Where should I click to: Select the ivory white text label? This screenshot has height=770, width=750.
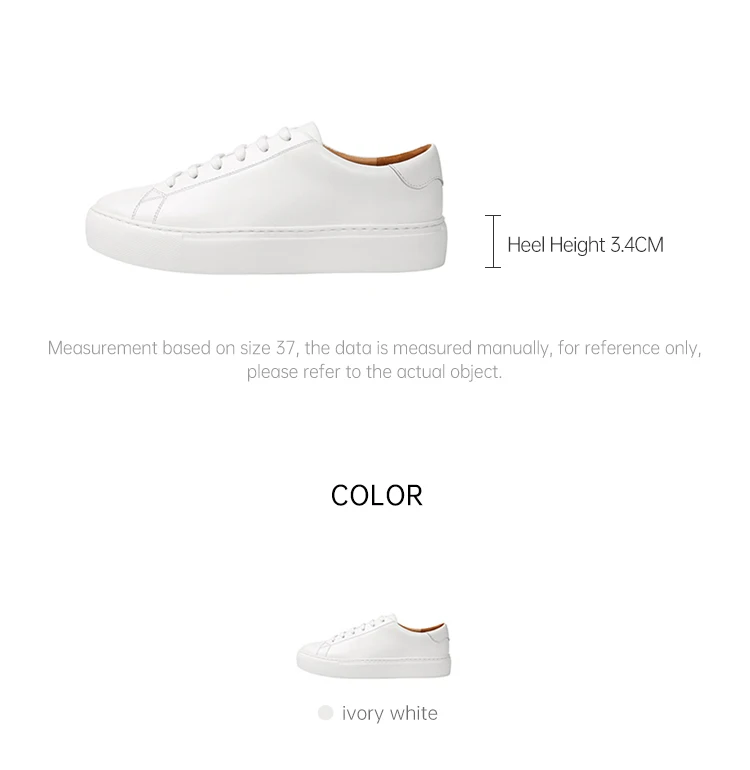coord(389,713)
